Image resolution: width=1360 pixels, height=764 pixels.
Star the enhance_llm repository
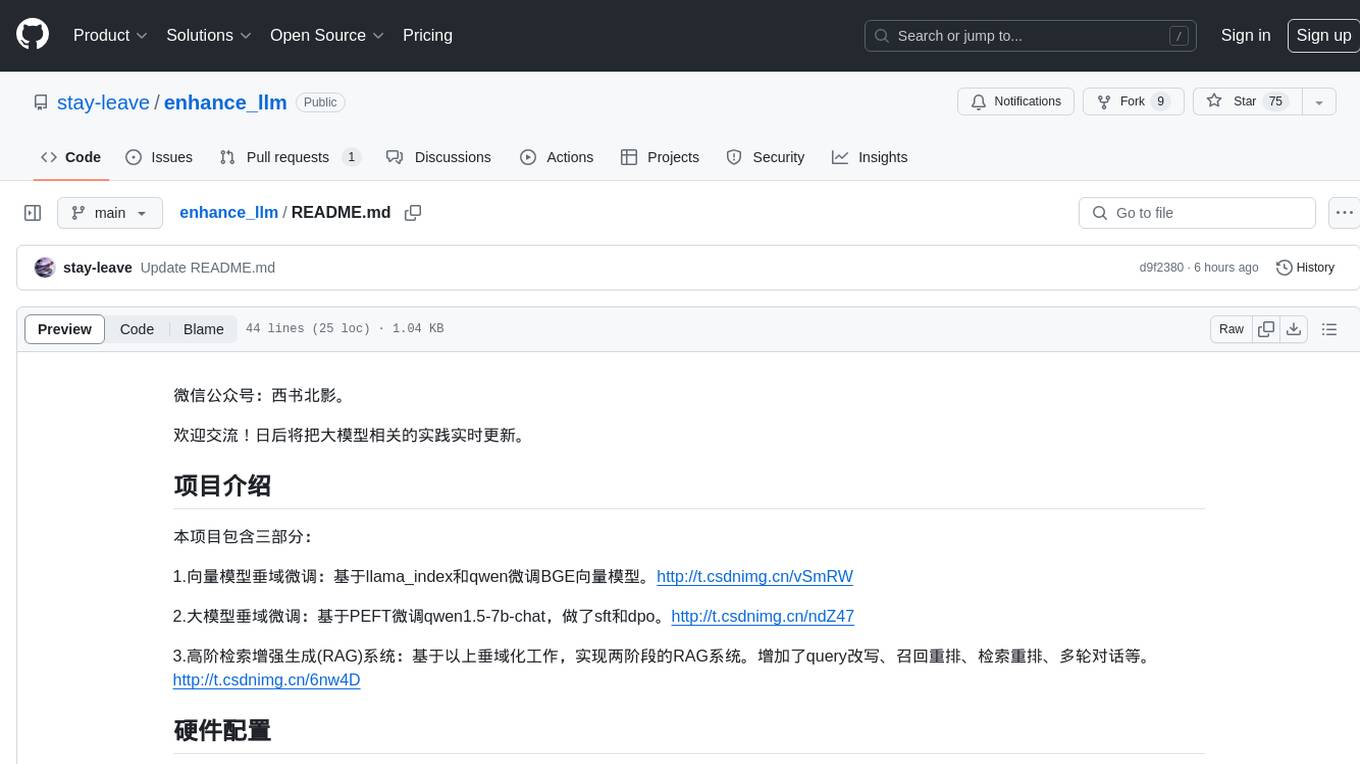coord(1247,102)
